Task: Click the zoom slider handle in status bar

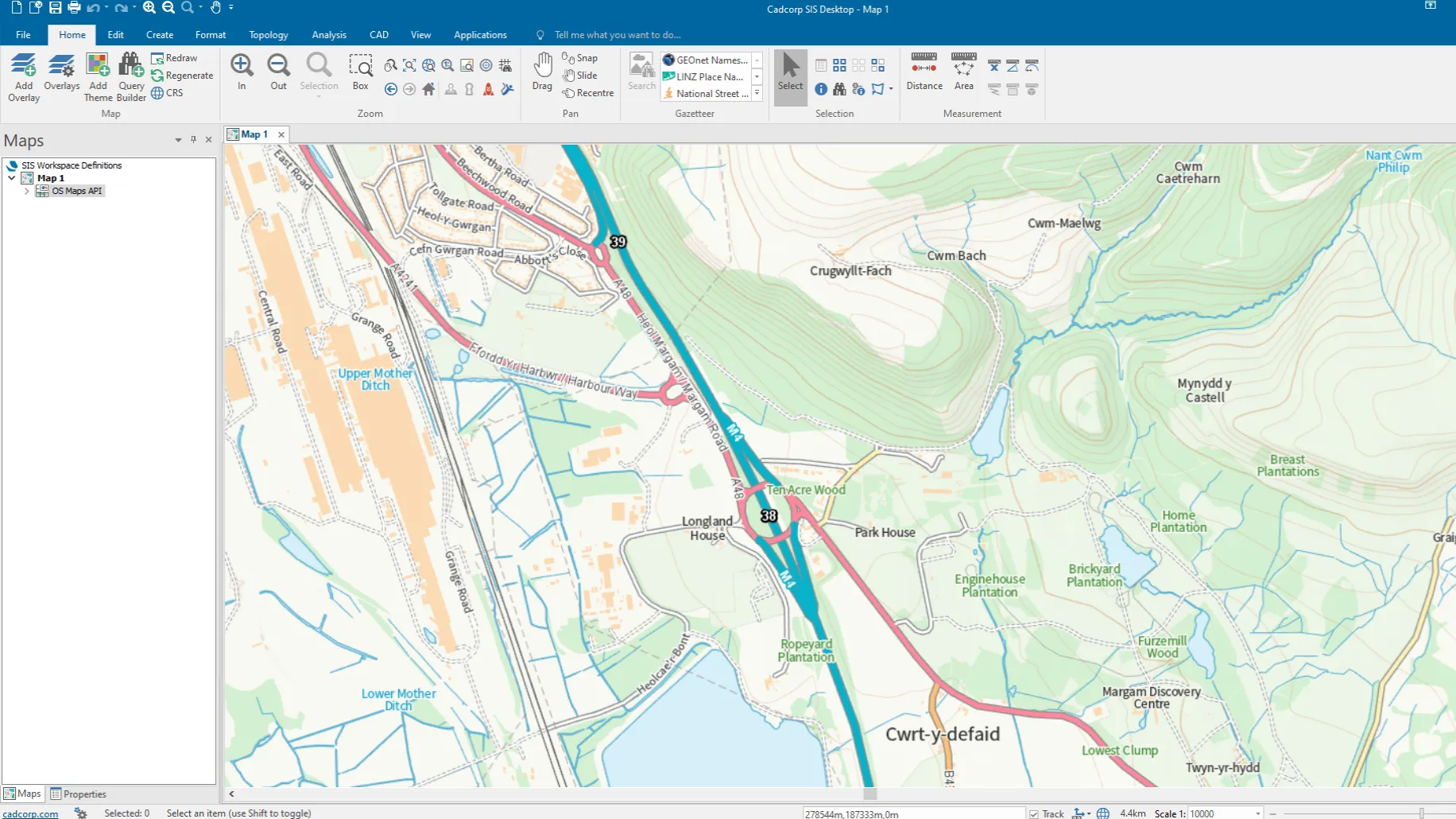Action: [1421, 813]
